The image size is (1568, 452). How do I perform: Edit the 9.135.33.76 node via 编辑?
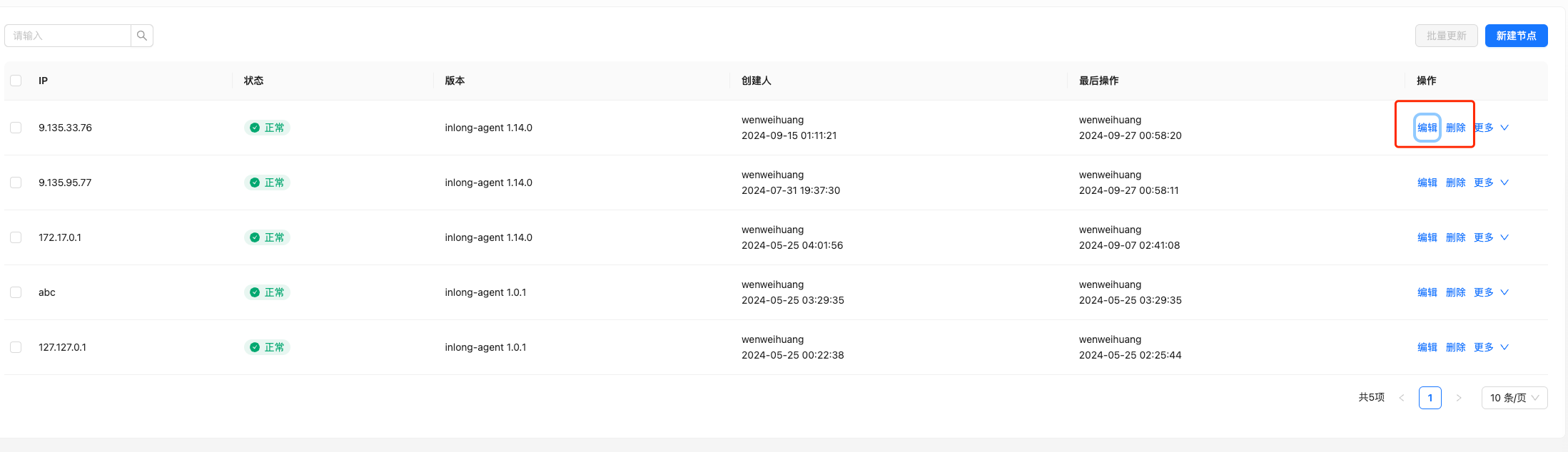click(x=1427, y=128)
